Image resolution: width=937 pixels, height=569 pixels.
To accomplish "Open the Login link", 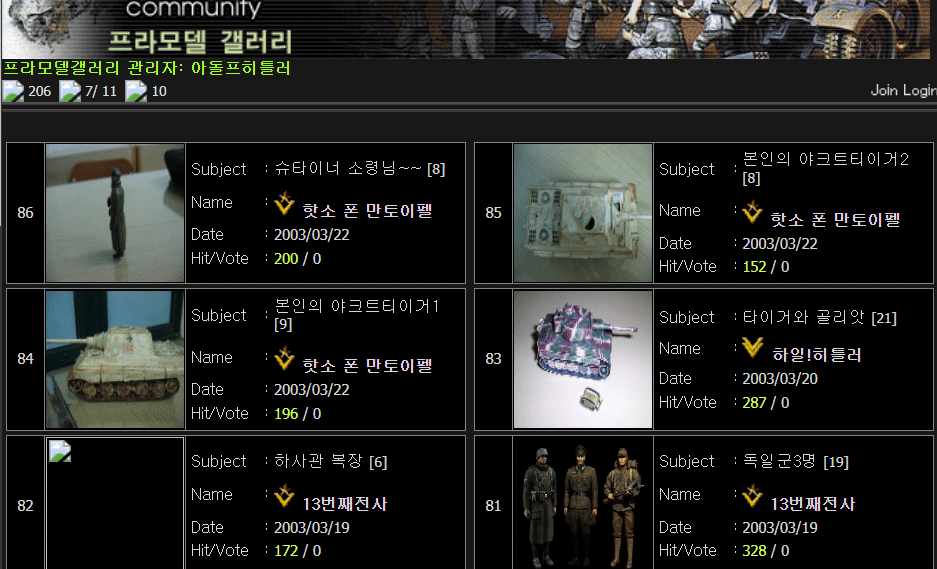I will point(919,90).
